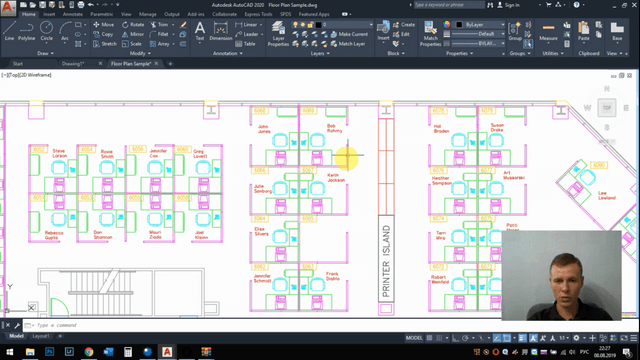The width and height of the screenshot is (640, 360).
Task: Click the Insert block icon
Action: pos(383,31)
